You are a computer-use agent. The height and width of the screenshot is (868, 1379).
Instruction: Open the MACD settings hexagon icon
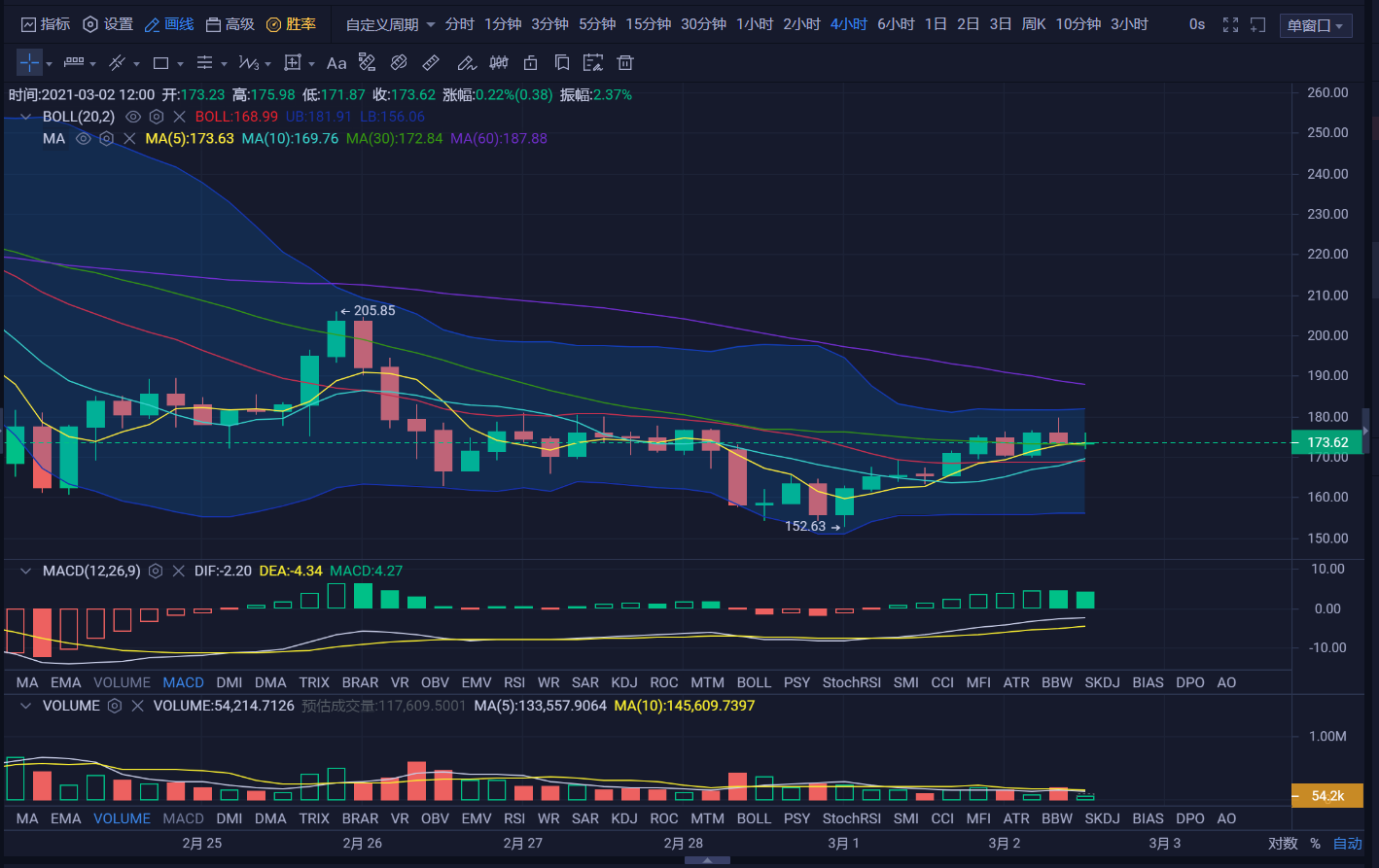[x=156, y=572]
